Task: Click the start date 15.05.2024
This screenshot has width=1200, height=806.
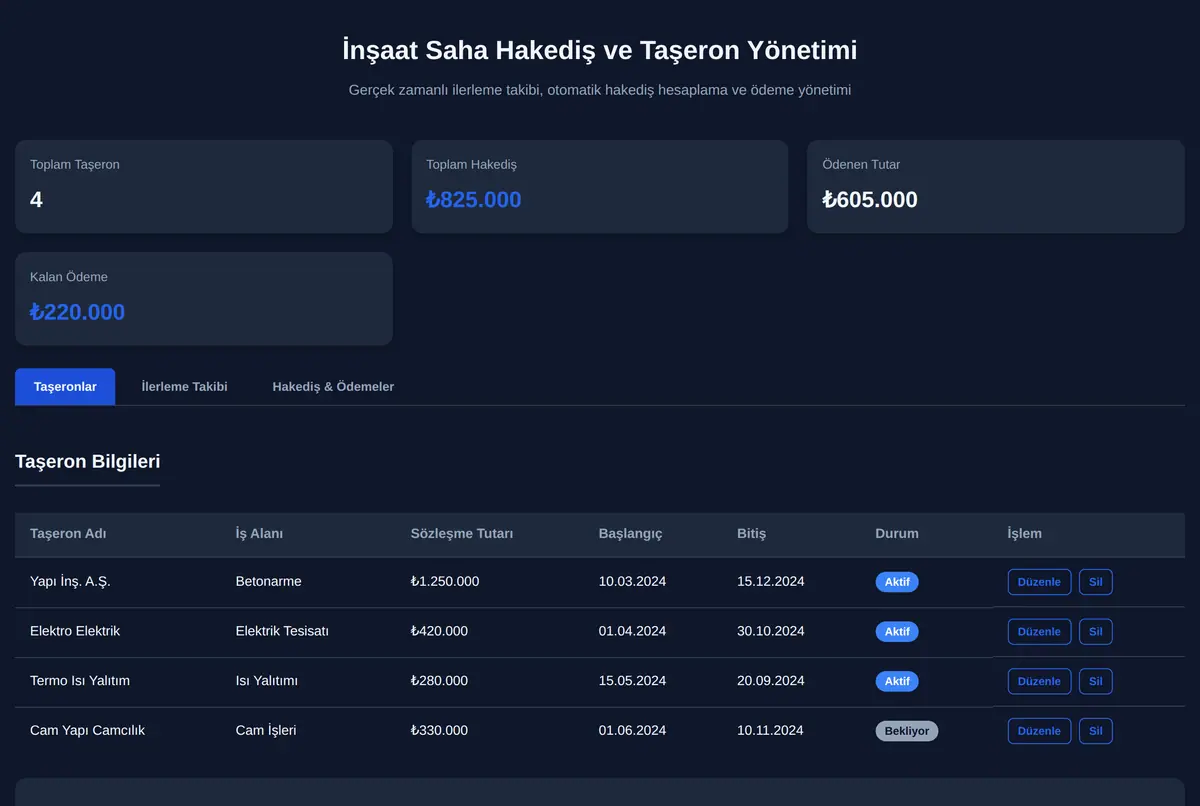Action: tap(632, 681)
